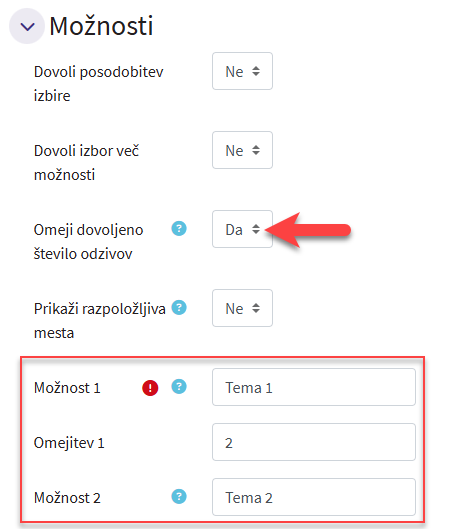Collapse the Možnosti section chevron
The width and height of the screenshot is (459, 529).
(27, 26)
